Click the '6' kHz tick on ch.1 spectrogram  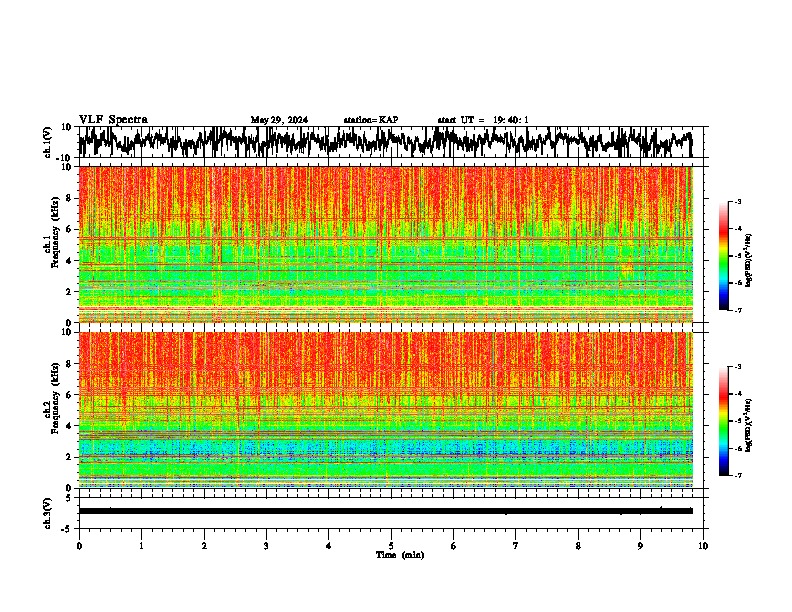(x=70, y=230)
